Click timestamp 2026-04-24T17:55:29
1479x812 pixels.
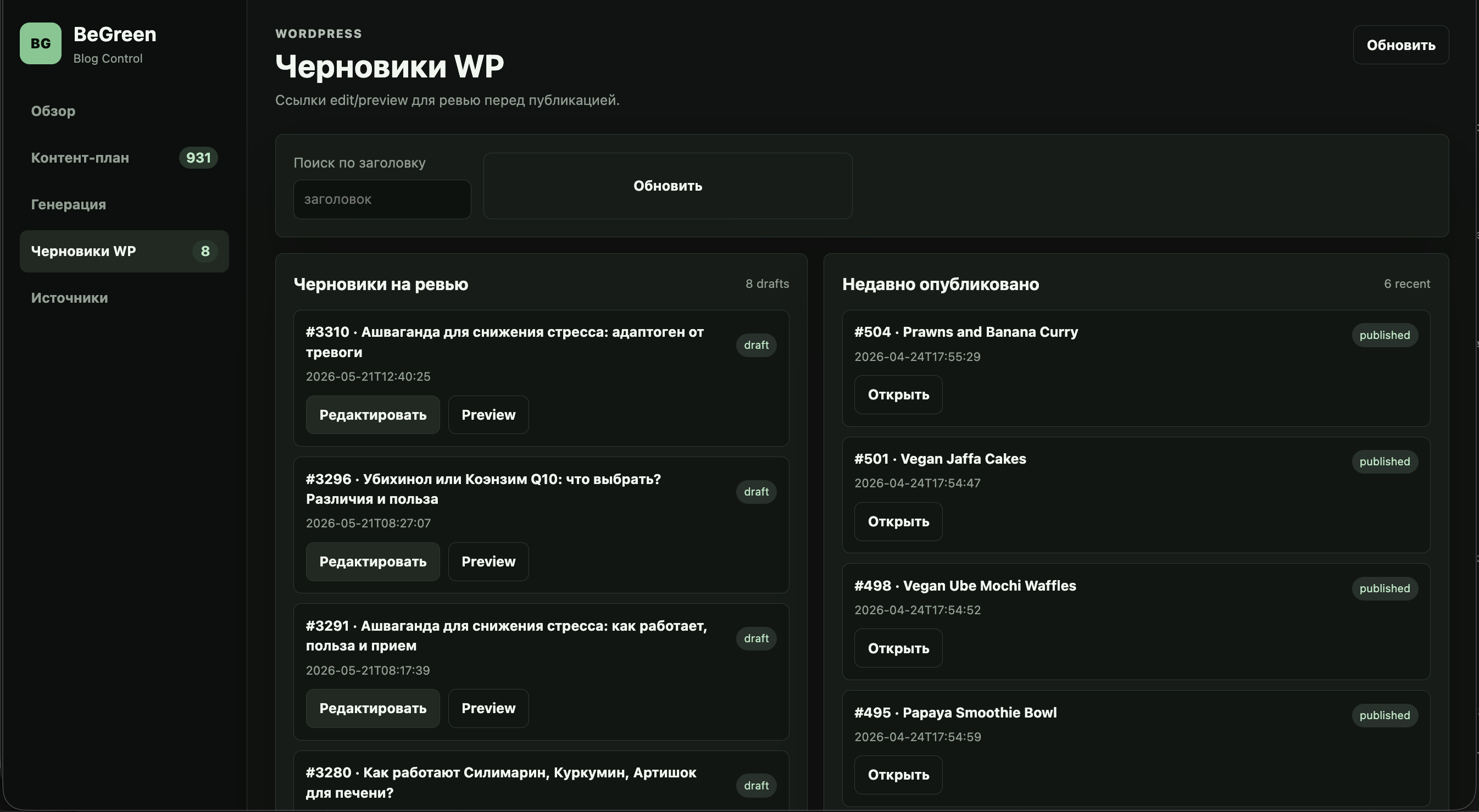(917, 357)
